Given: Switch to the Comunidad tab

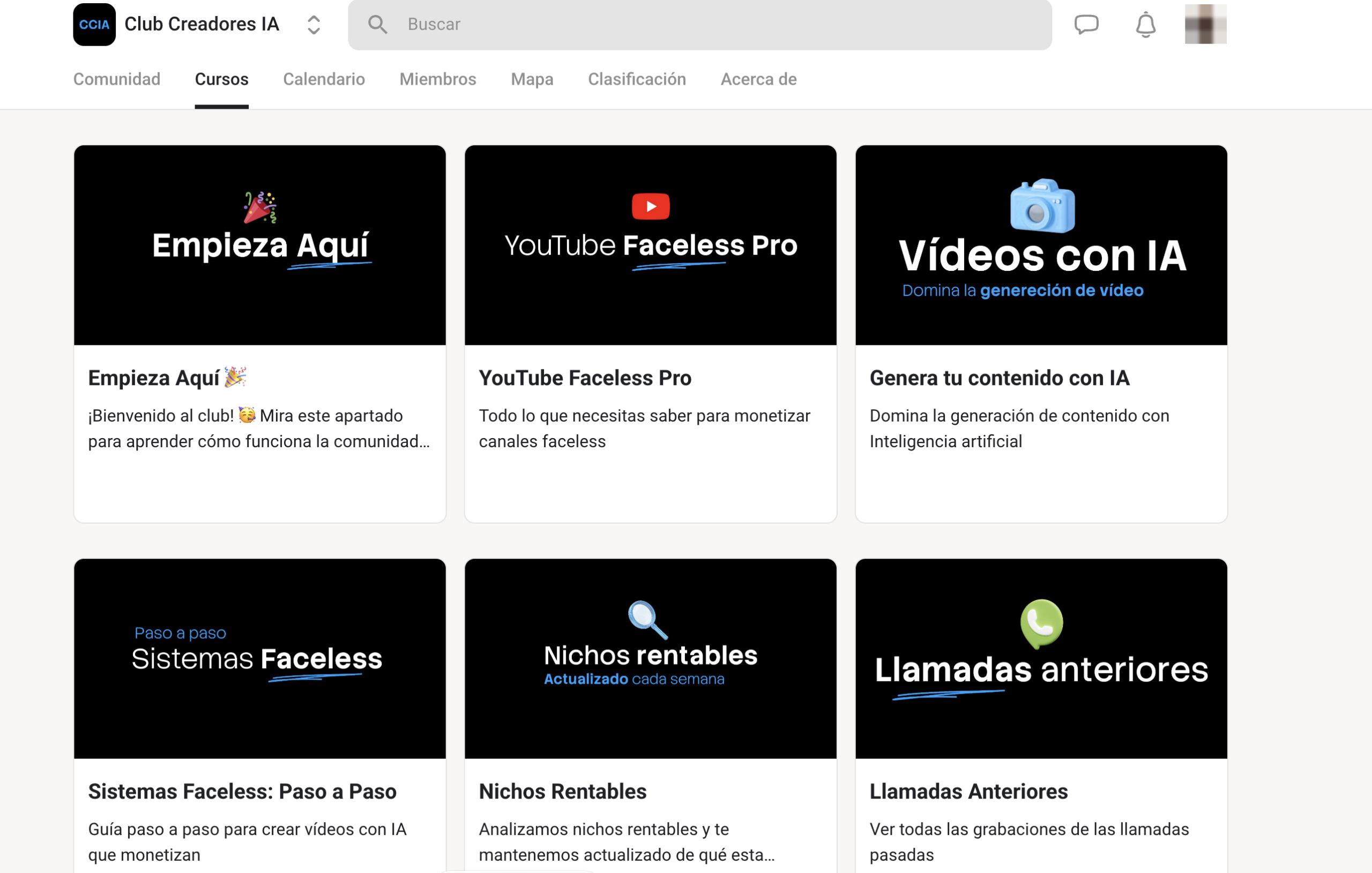Looking at the screenshot, I should [x=117, y=79].
